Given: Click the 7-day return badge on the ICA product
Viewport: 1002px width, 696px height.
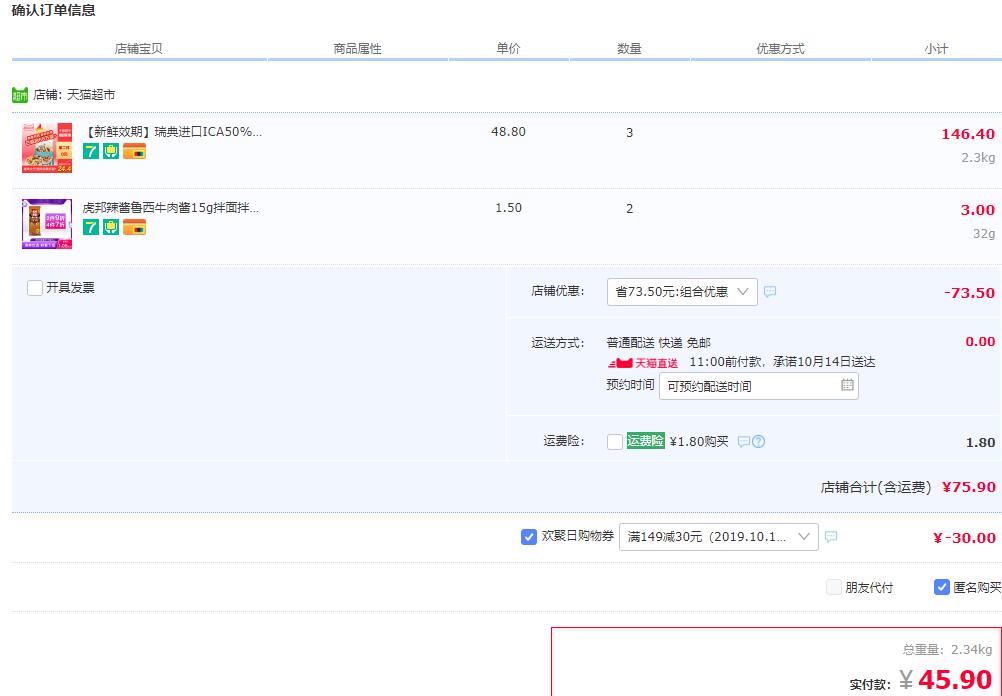Looking at the screenshot, I should pyautogui.click(x=91, y=151).
